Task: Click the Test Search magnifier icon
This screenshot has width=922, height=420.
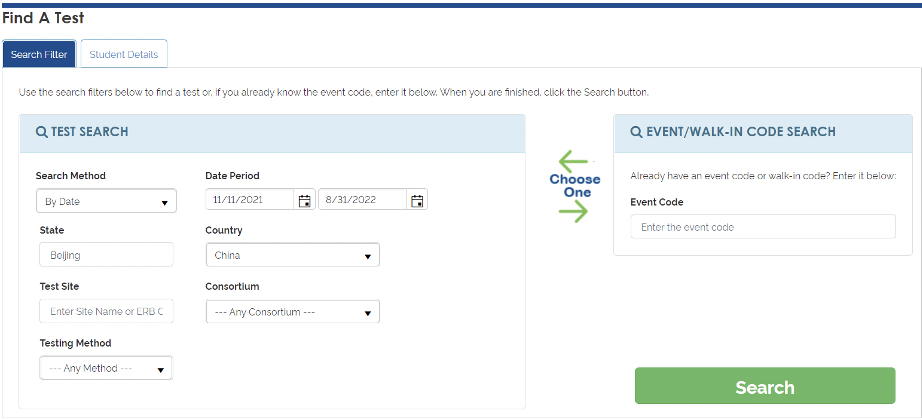Action: coord(41,132)
